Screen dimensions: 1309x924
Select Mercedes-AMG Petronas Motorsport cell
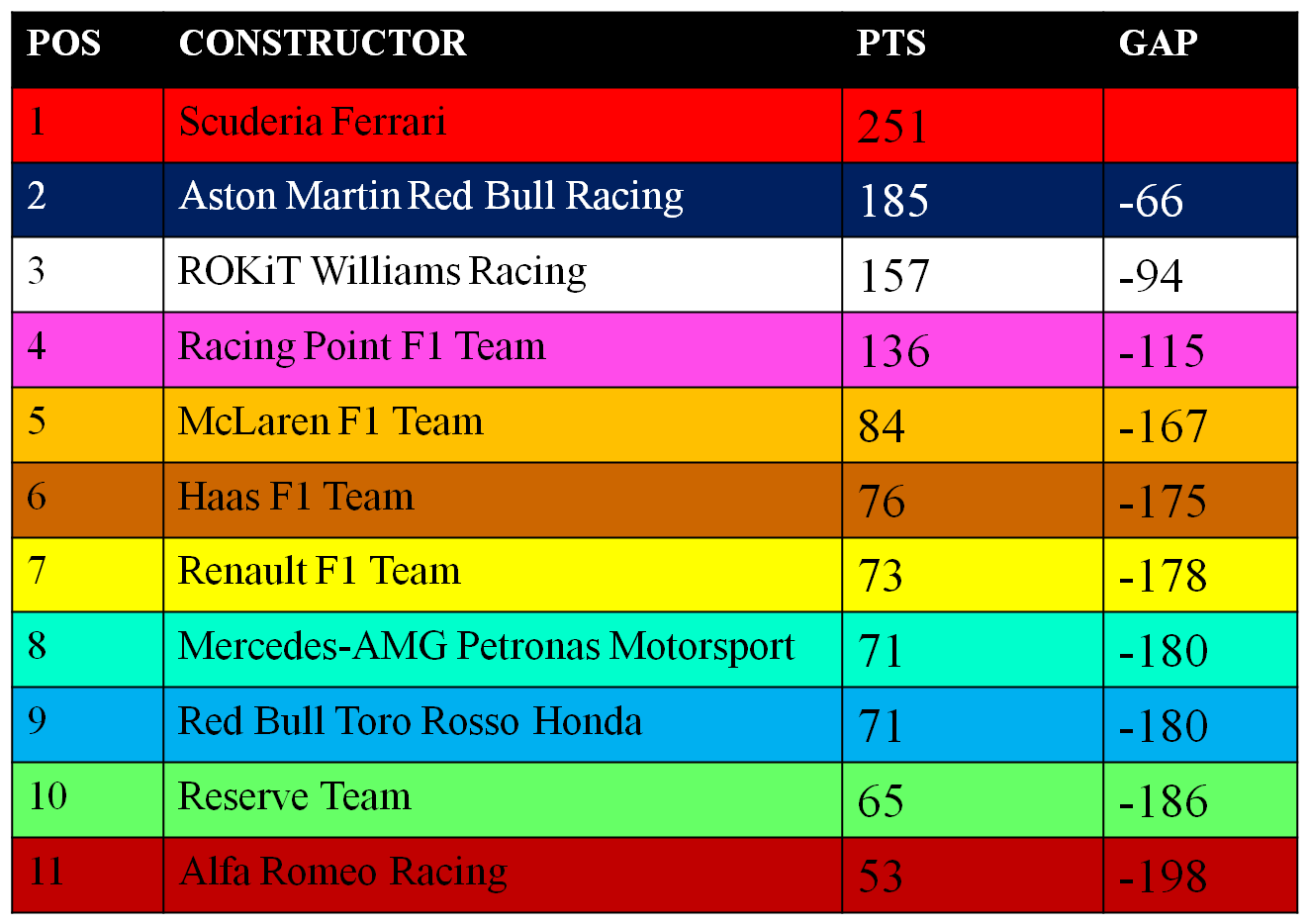(503, 650)
